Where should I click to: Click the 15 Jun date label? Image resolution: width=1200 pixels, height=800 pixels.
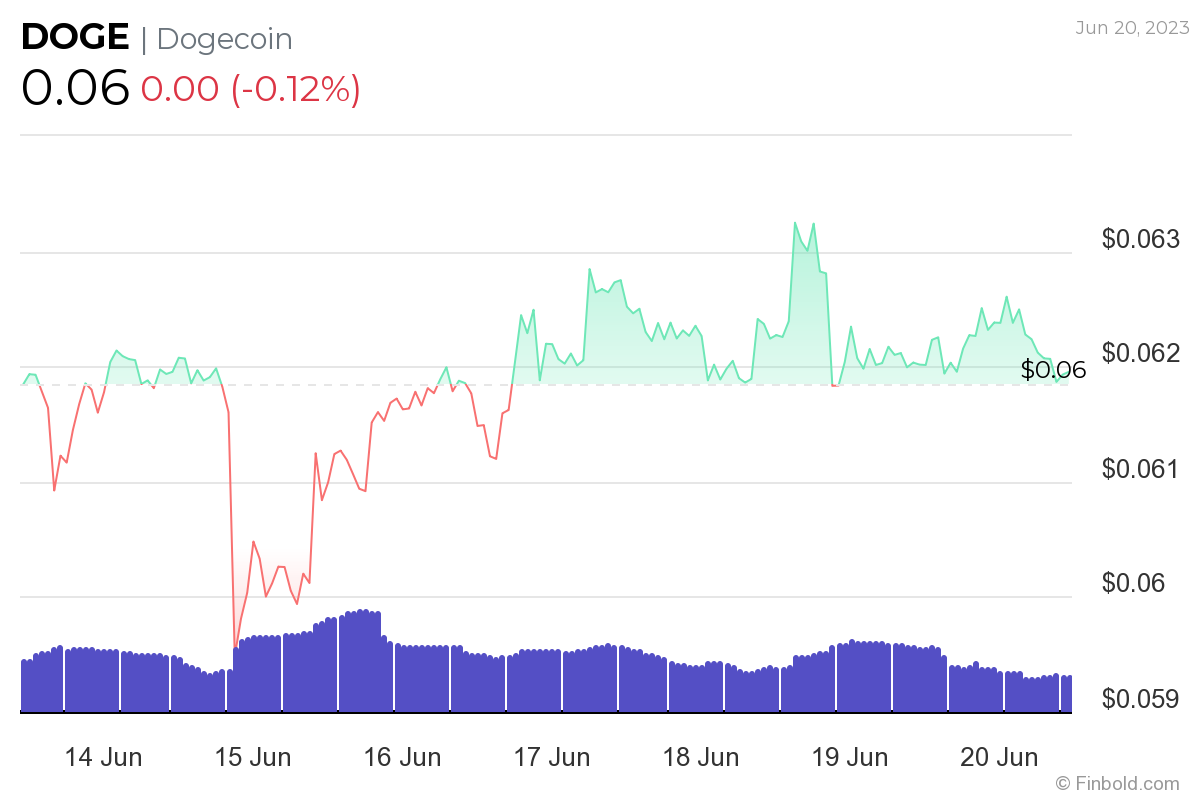click(253, 757)
